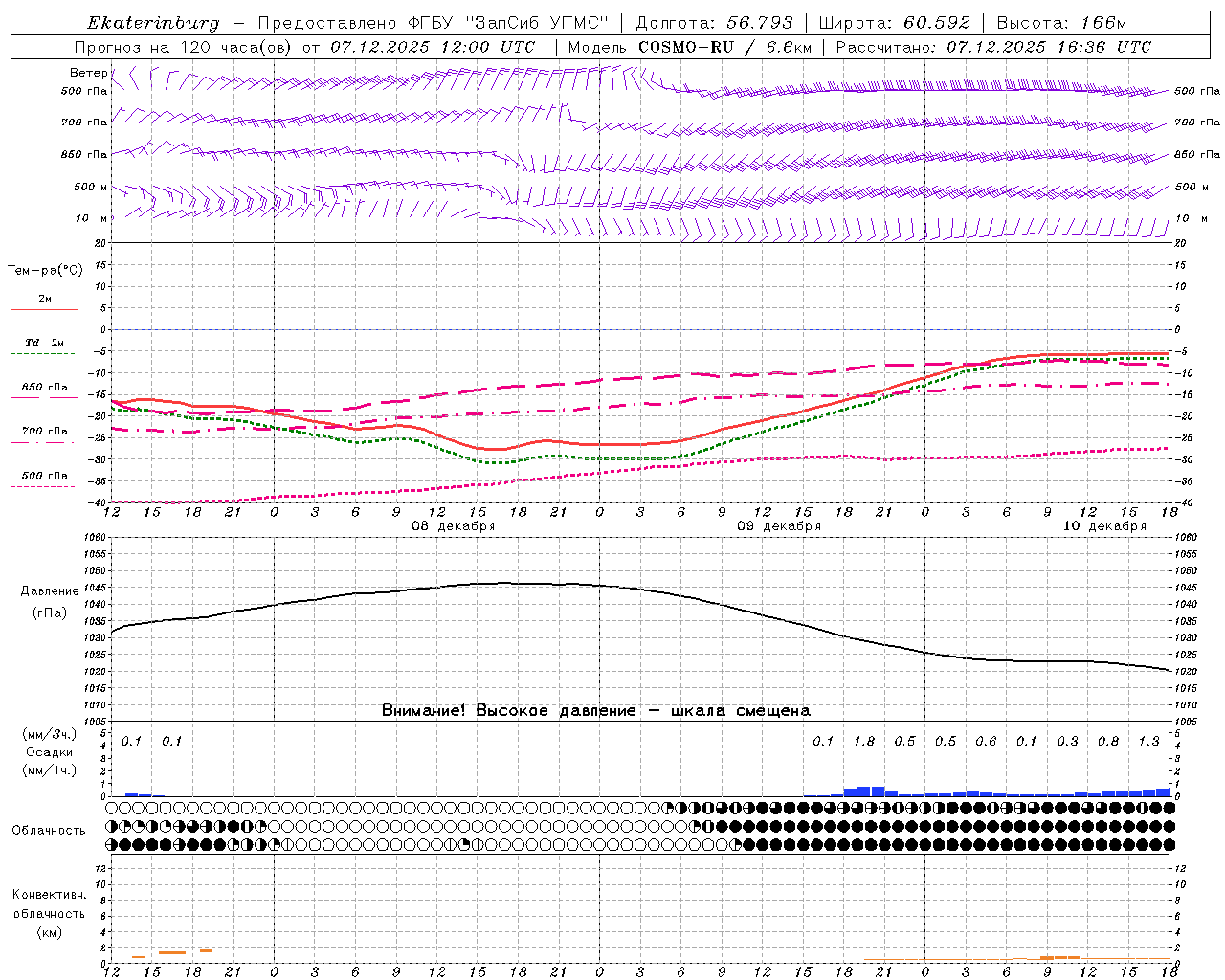Click the (мм/1ч.) precipitation unit label
Viewport: 1225px width, 980px height.
(49, 770)
